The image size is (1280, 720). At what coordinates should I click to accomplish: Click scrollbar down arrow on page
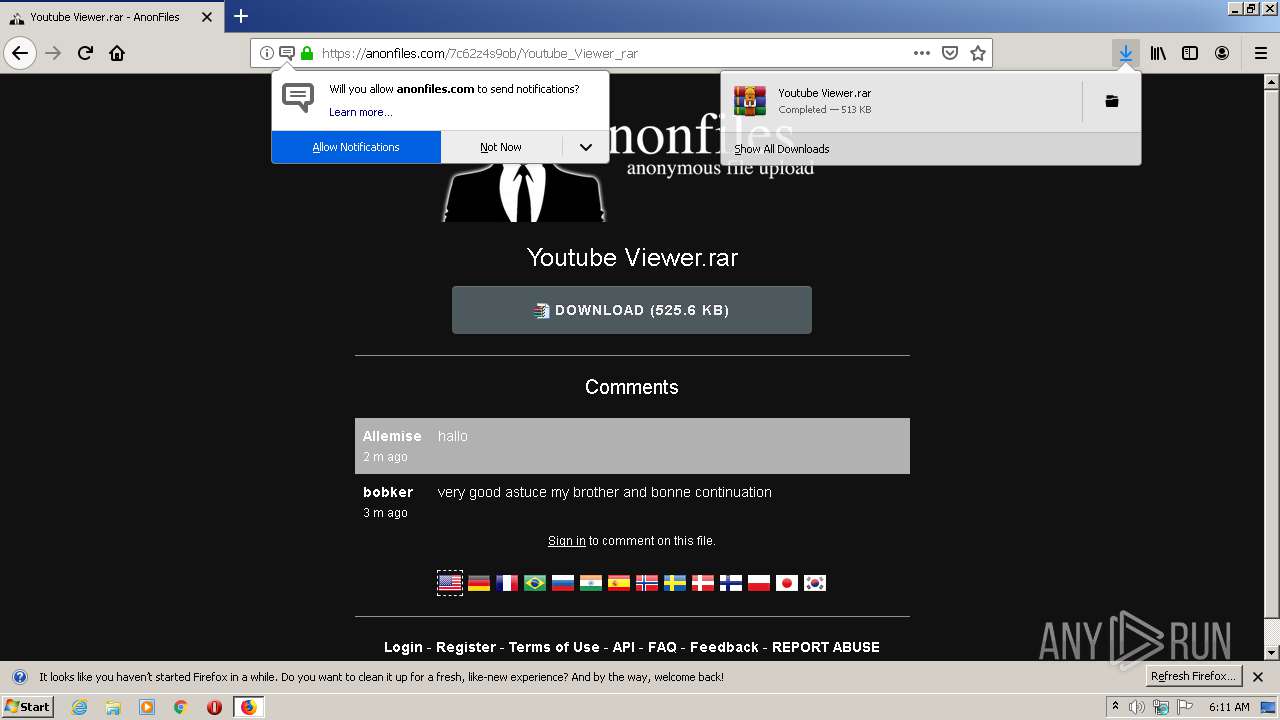tap(1272, 652)
